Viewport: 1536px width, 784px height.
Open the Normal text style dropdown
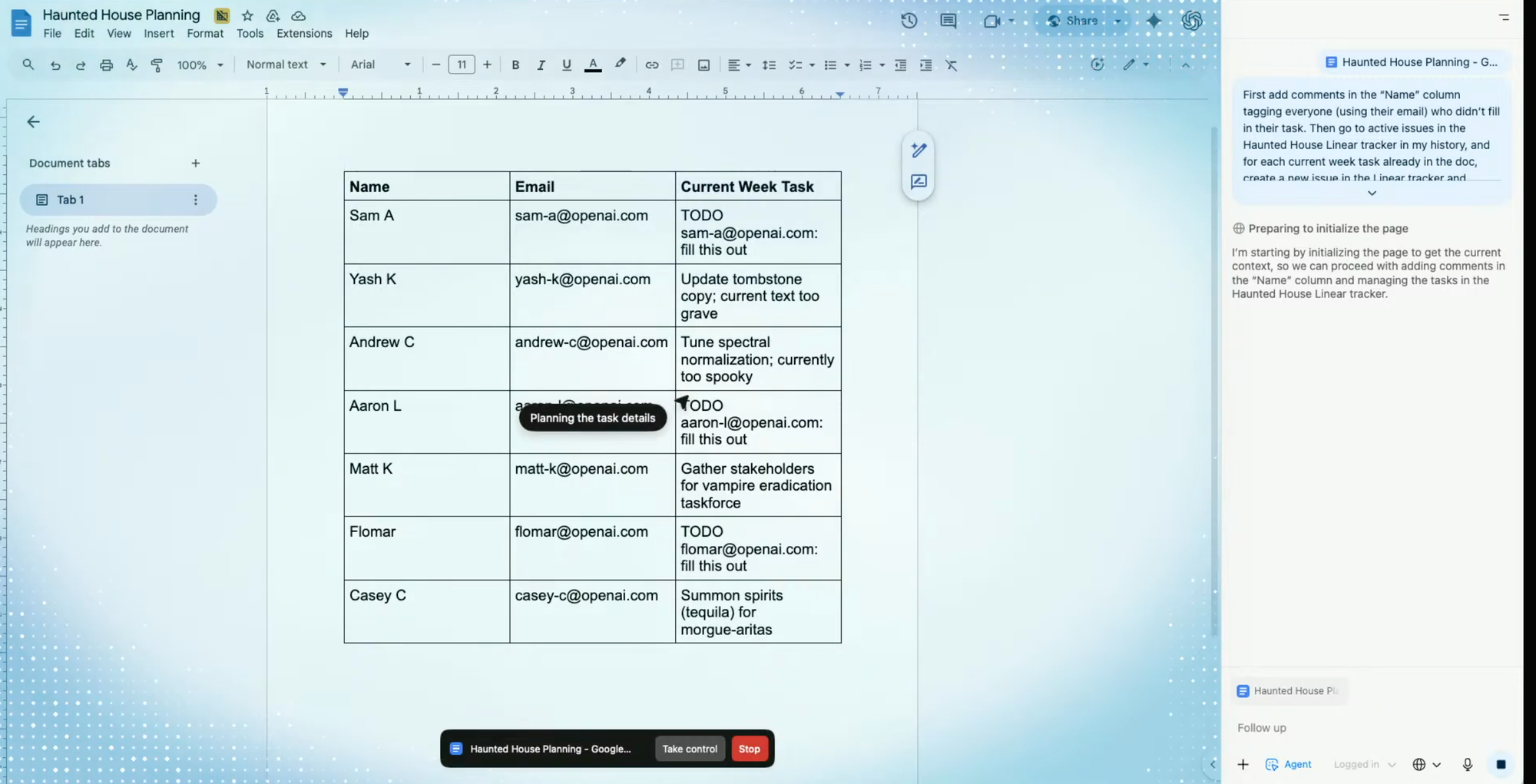286,65
